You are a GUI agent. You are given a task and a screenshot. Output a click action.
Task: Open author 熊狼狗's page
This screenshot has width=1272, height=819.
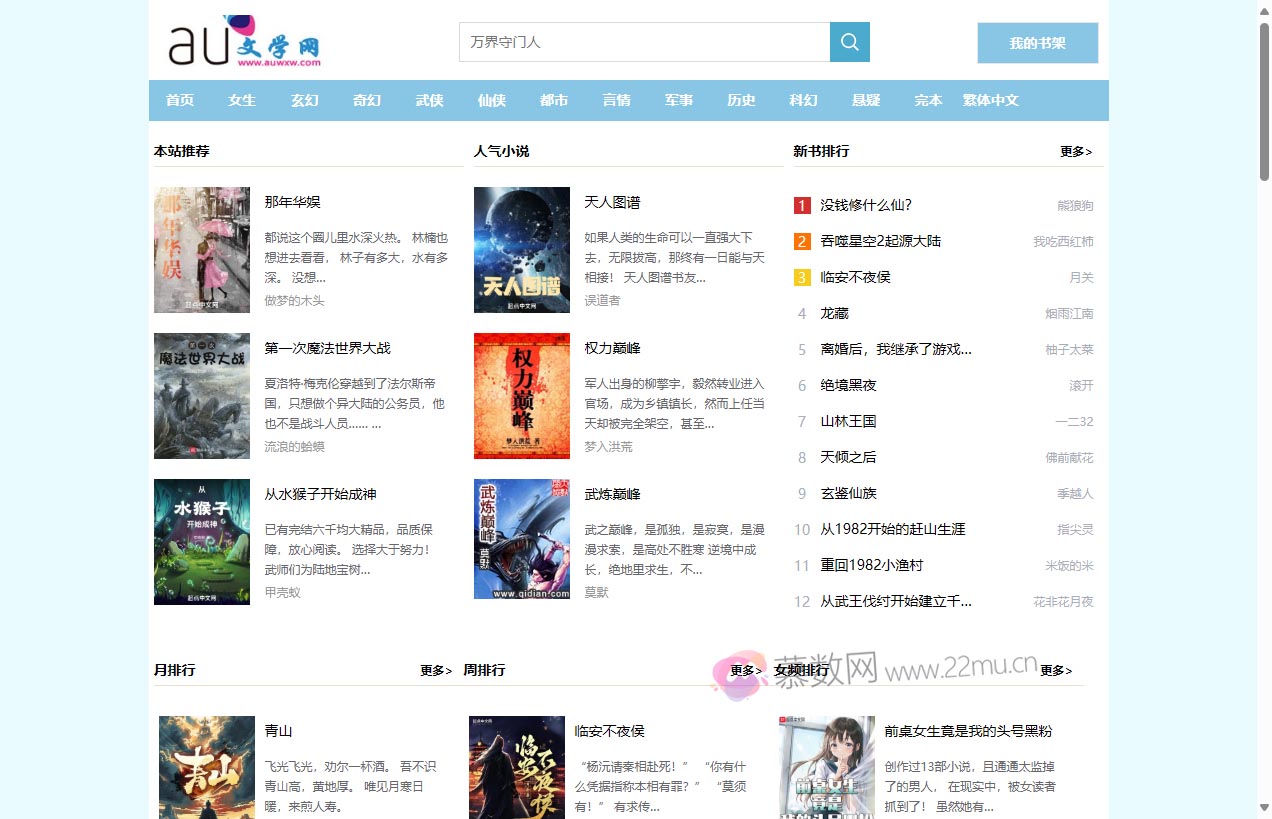click(1077, 205)
